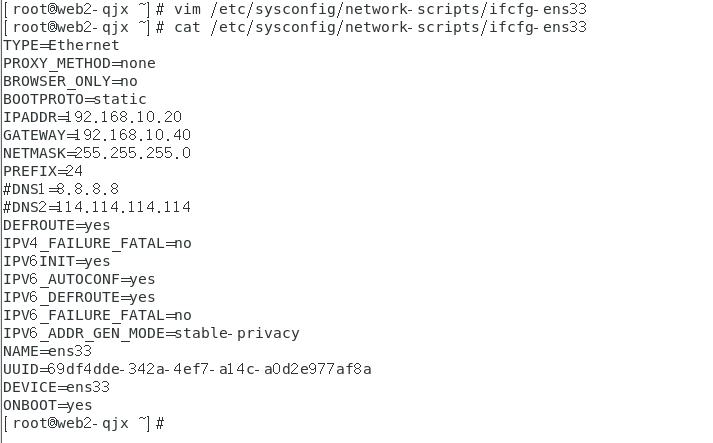
Task: Click the IPV4_FAILURE_FATAL=no line
Action: 97,243
